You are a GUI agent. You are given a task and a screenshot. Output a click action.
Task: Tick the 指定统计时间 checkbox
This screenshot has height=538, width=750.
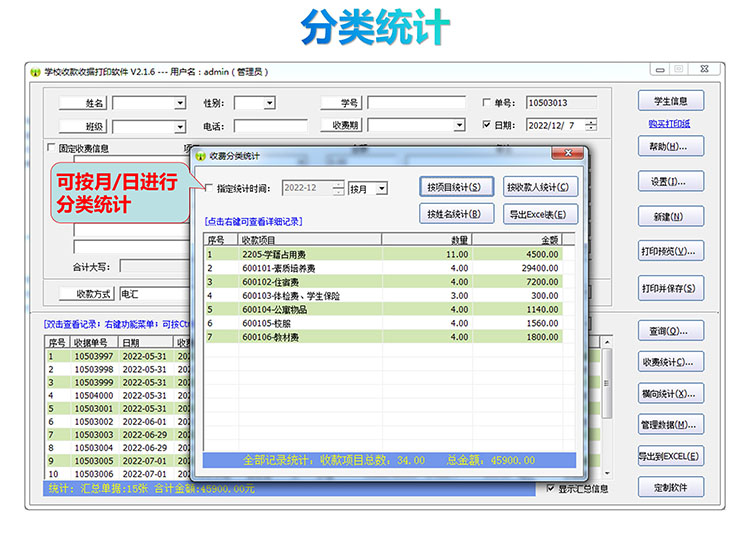tap(209, 188)
